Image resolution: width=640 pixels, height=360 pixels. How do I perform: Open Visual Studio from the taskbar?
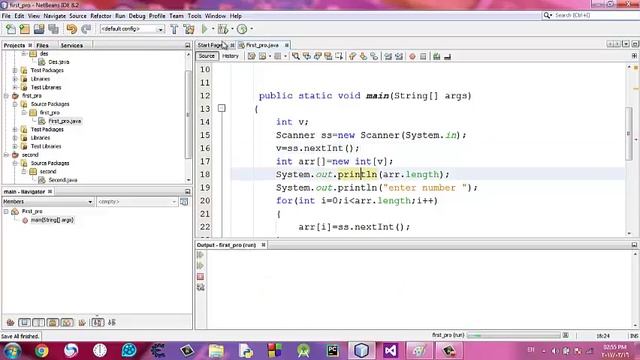390,351
